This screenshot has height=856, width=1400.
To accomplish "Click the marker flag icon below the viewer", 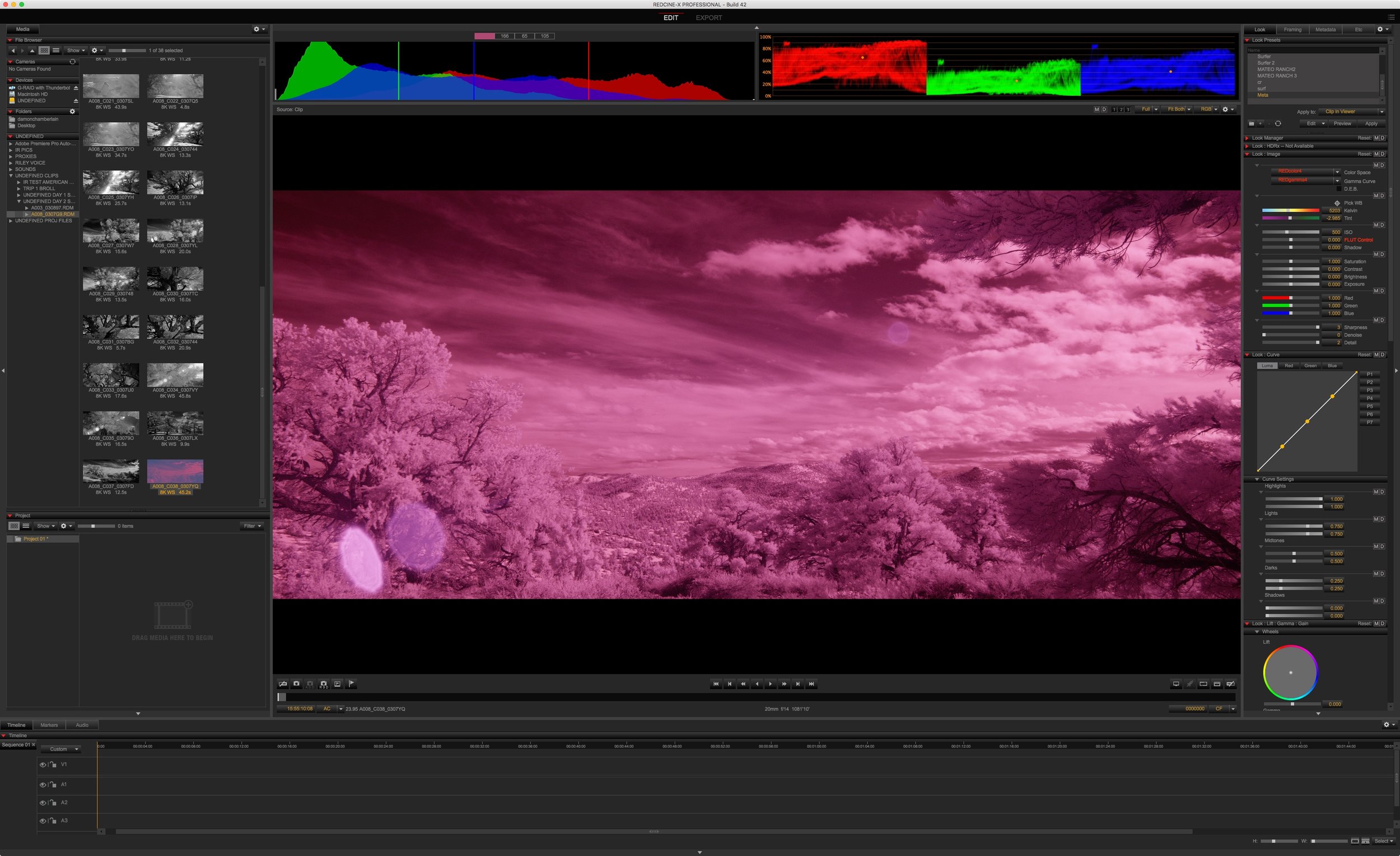I will [351, 684].
